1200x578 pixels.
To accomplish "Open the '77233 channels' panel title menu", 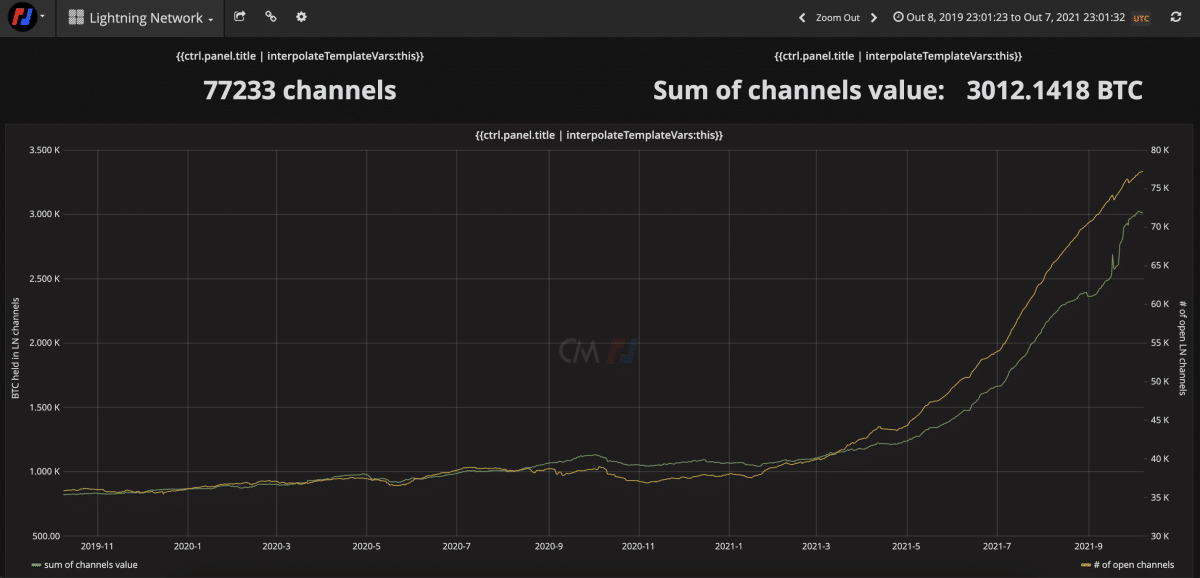I will click(x=299, y=56).
